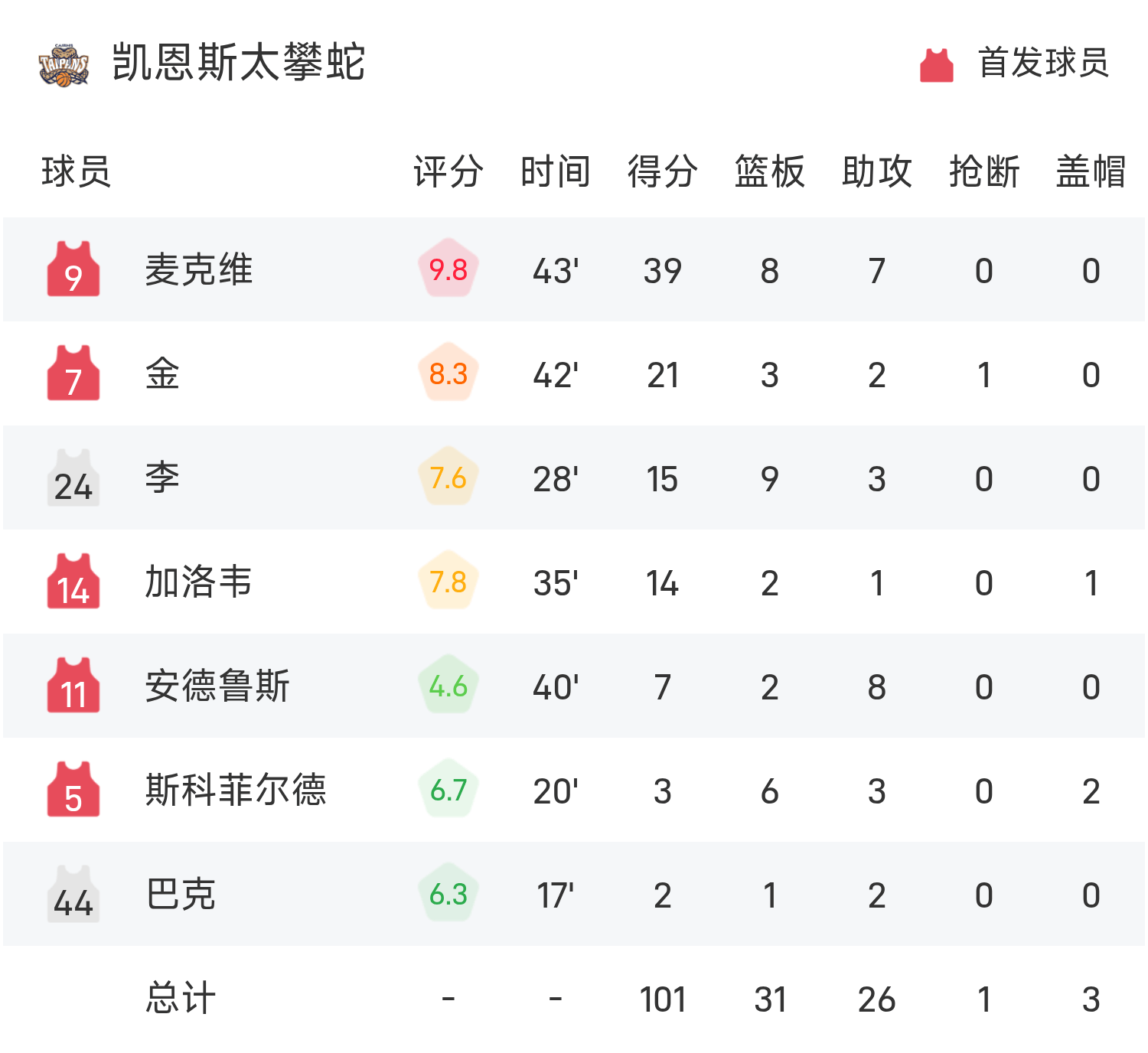Click jersey number 11 icon

(73, 686)
